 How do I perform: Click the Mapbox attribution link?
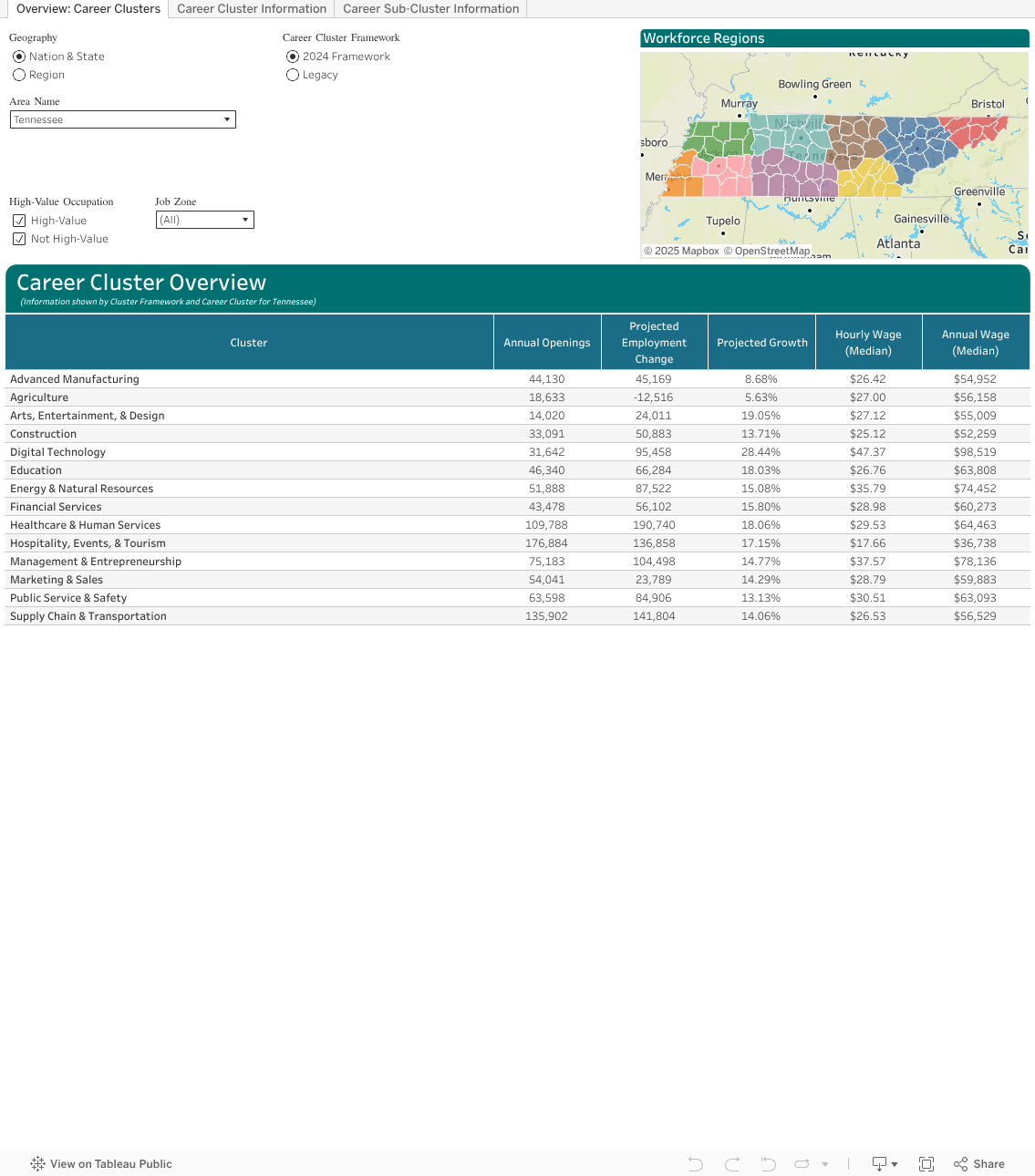[x=681, y=251]
